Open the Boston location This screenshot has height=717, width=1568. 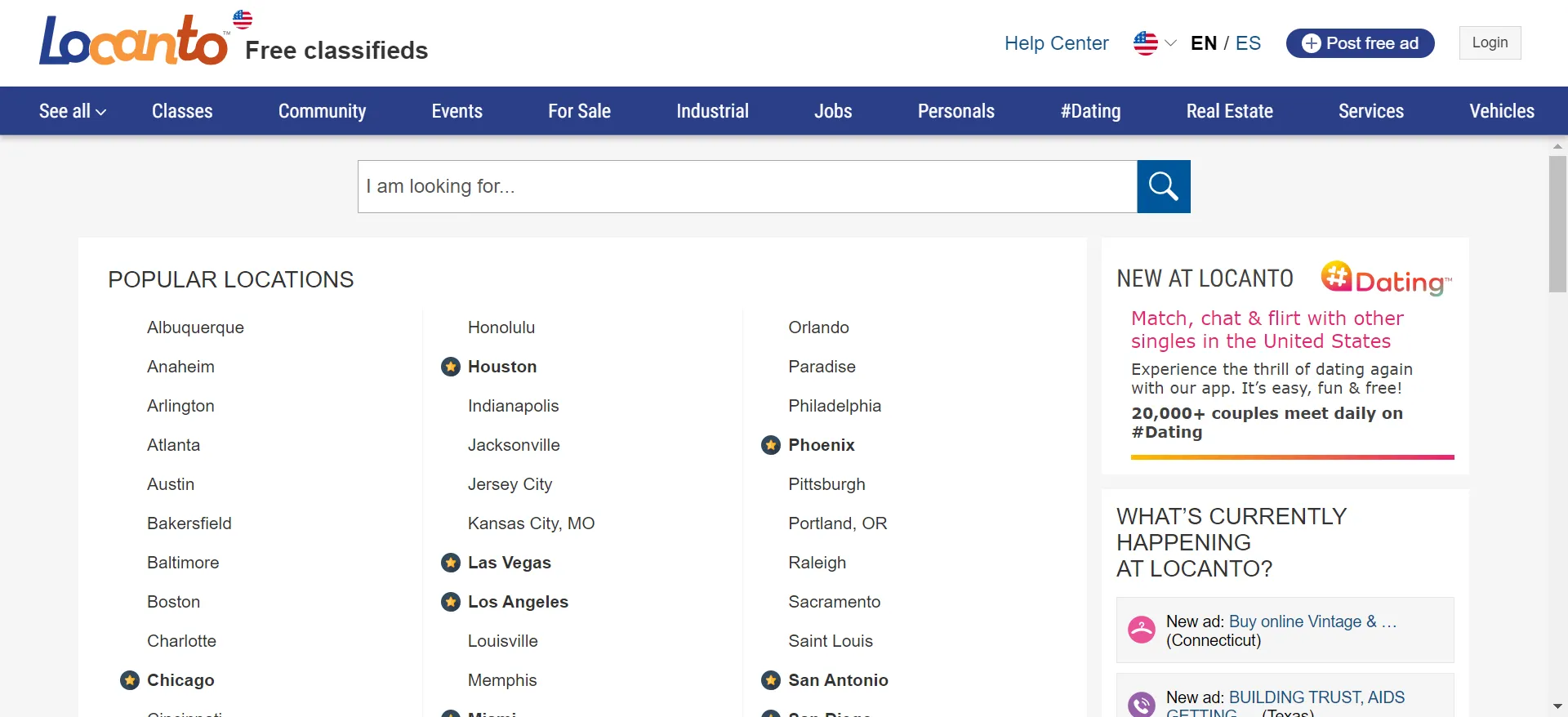(x=173, y=602)
